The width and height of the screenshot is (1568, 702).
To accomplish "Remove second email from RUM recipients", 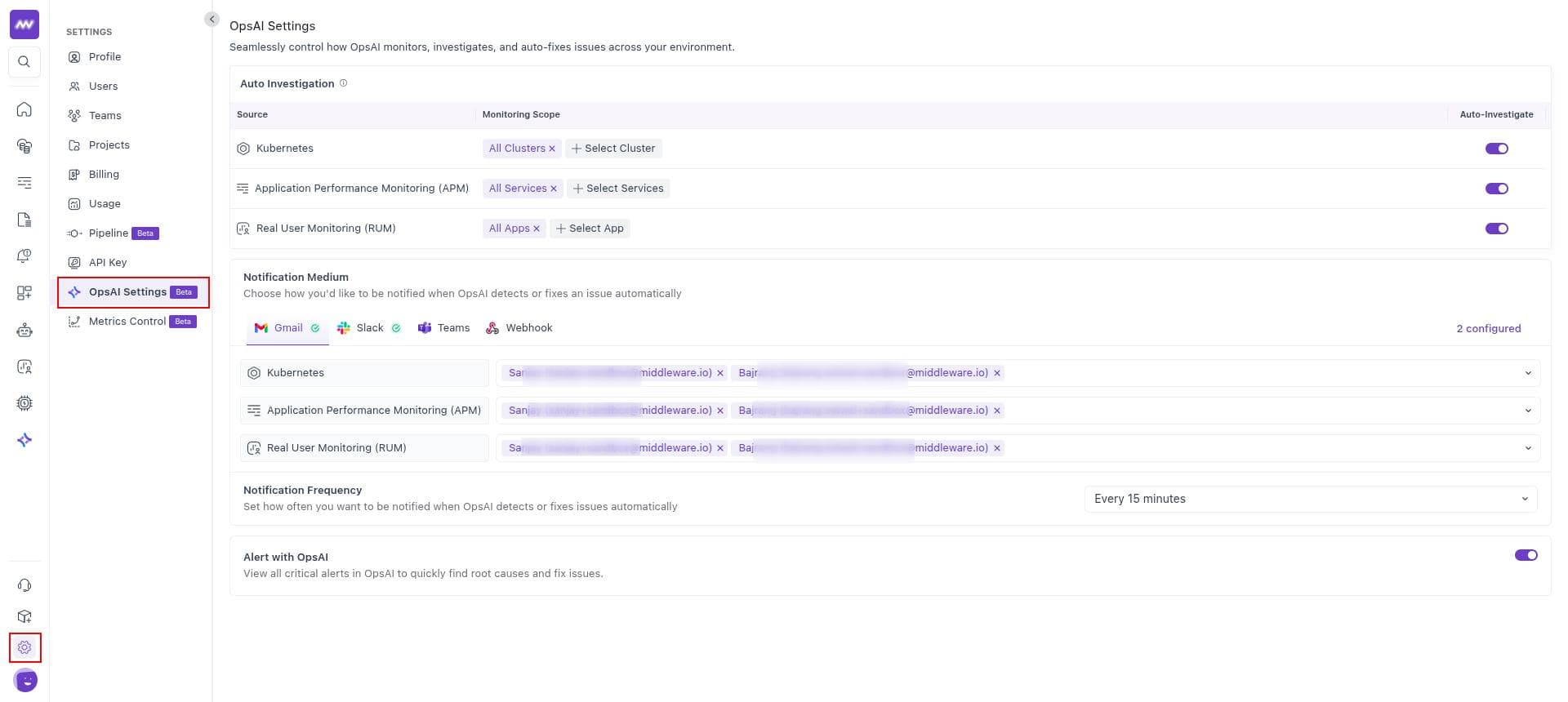I will (997, 448).
